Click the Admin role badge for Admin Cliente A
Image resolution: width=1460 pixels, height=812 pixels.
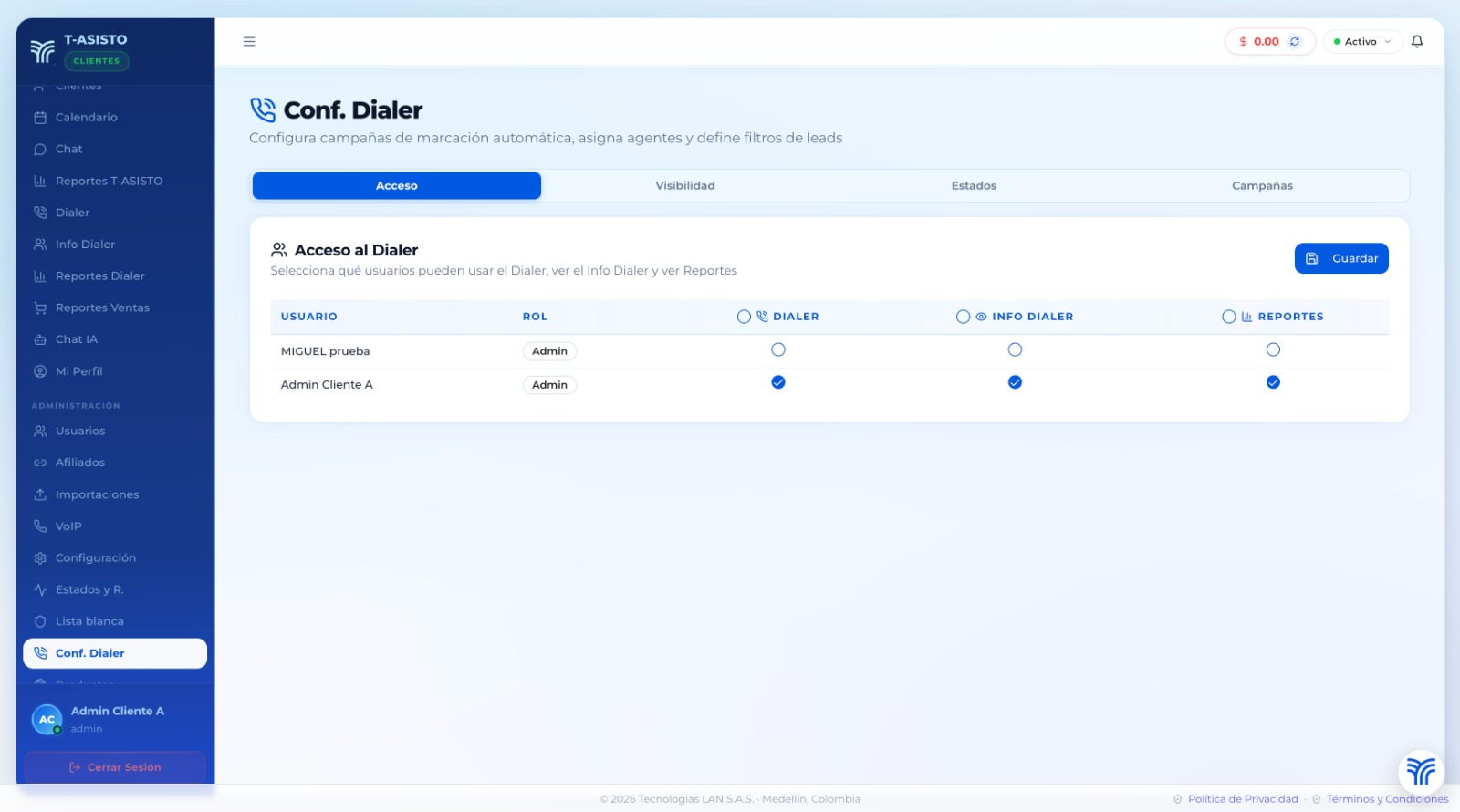point(549,385)
